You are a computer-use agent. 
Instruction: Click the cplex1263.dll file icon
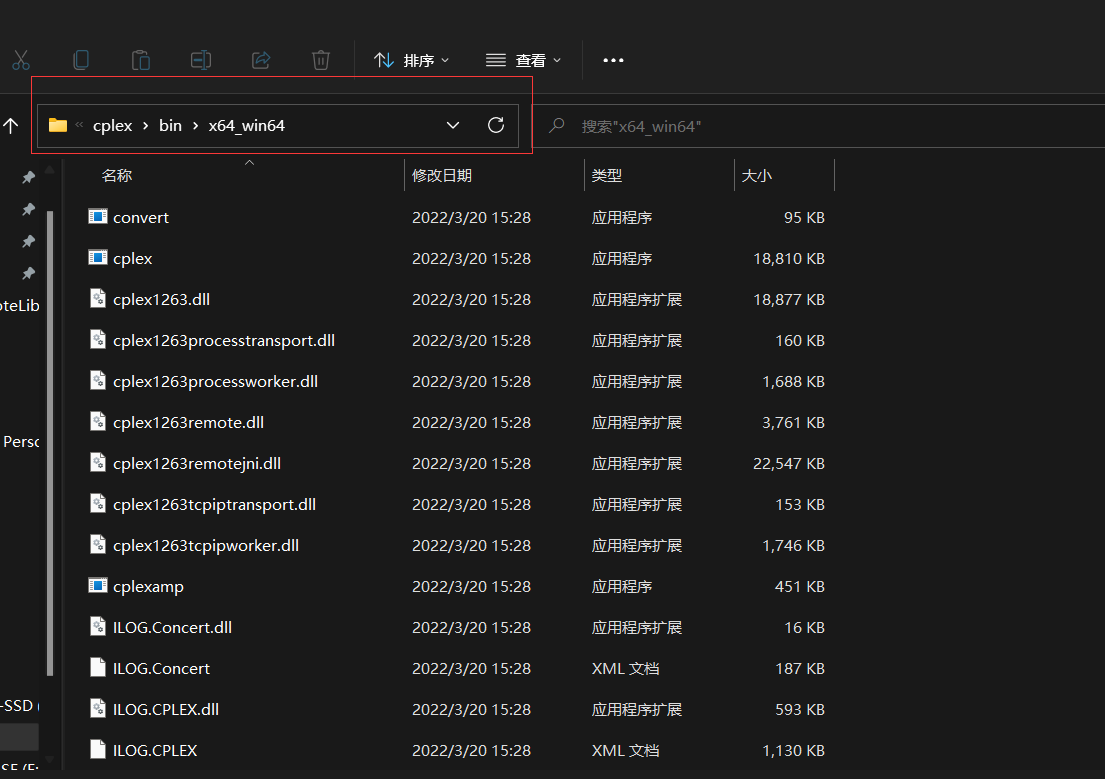pos(98,298)
